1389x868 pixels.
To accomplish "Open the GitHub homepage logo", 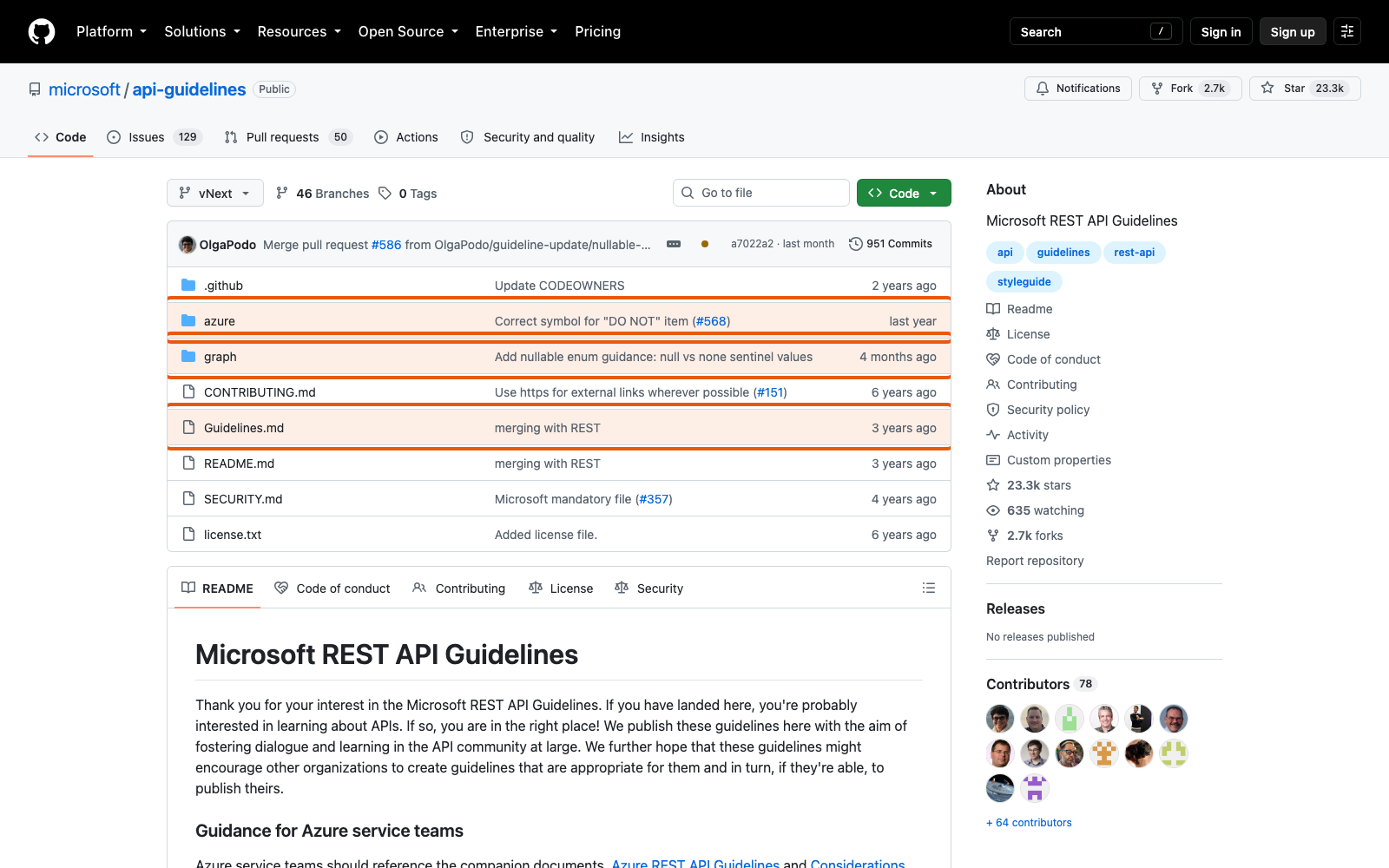I will pos(42,31).
